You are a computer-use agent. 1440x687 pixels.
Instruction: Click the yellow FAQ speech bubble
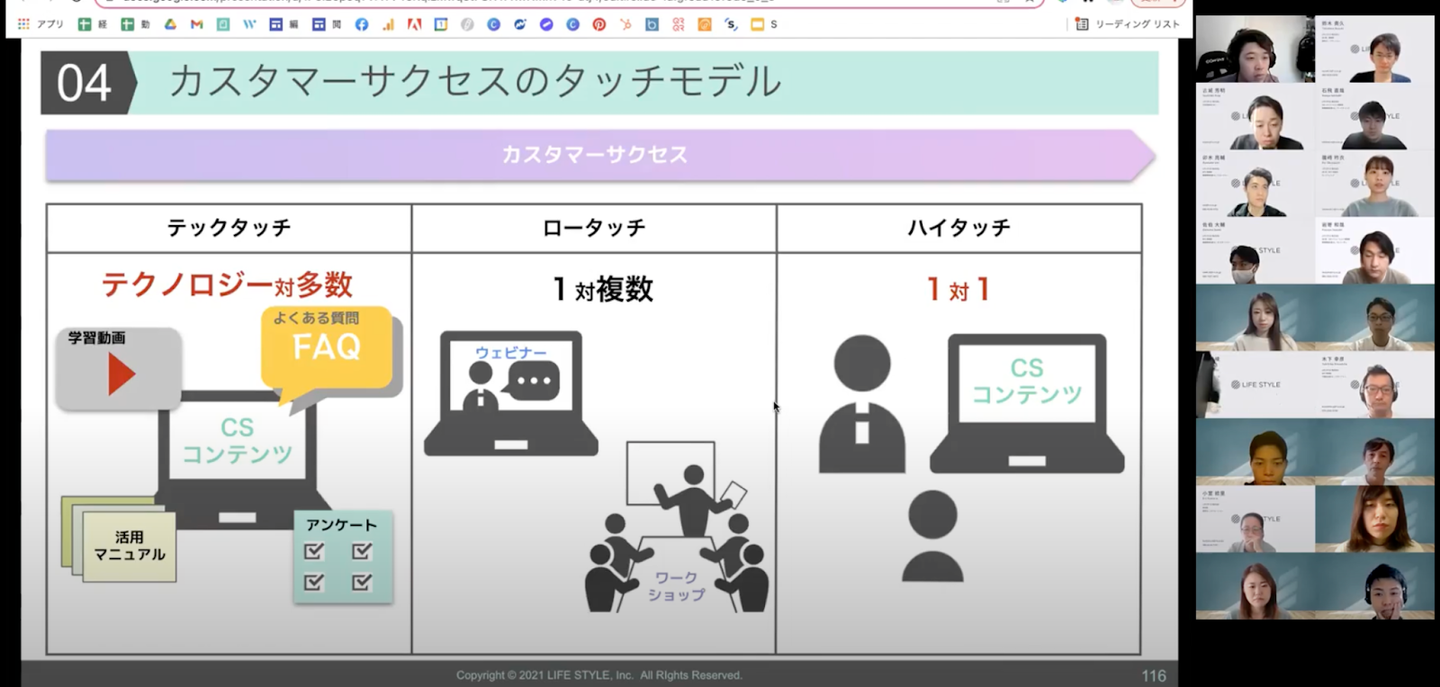point(329,348)
